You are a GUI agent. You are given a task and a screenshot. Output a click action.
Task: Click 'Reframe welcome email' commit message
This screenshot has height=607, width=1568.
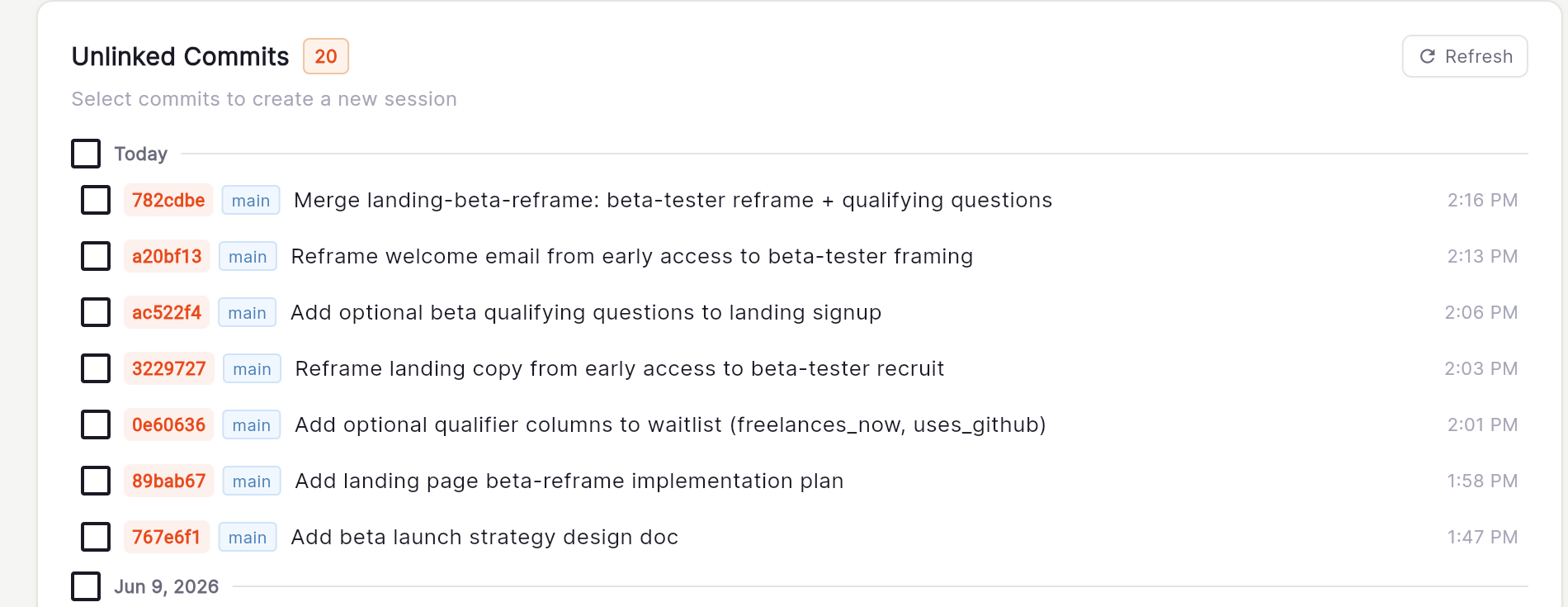tap(632, 256)
